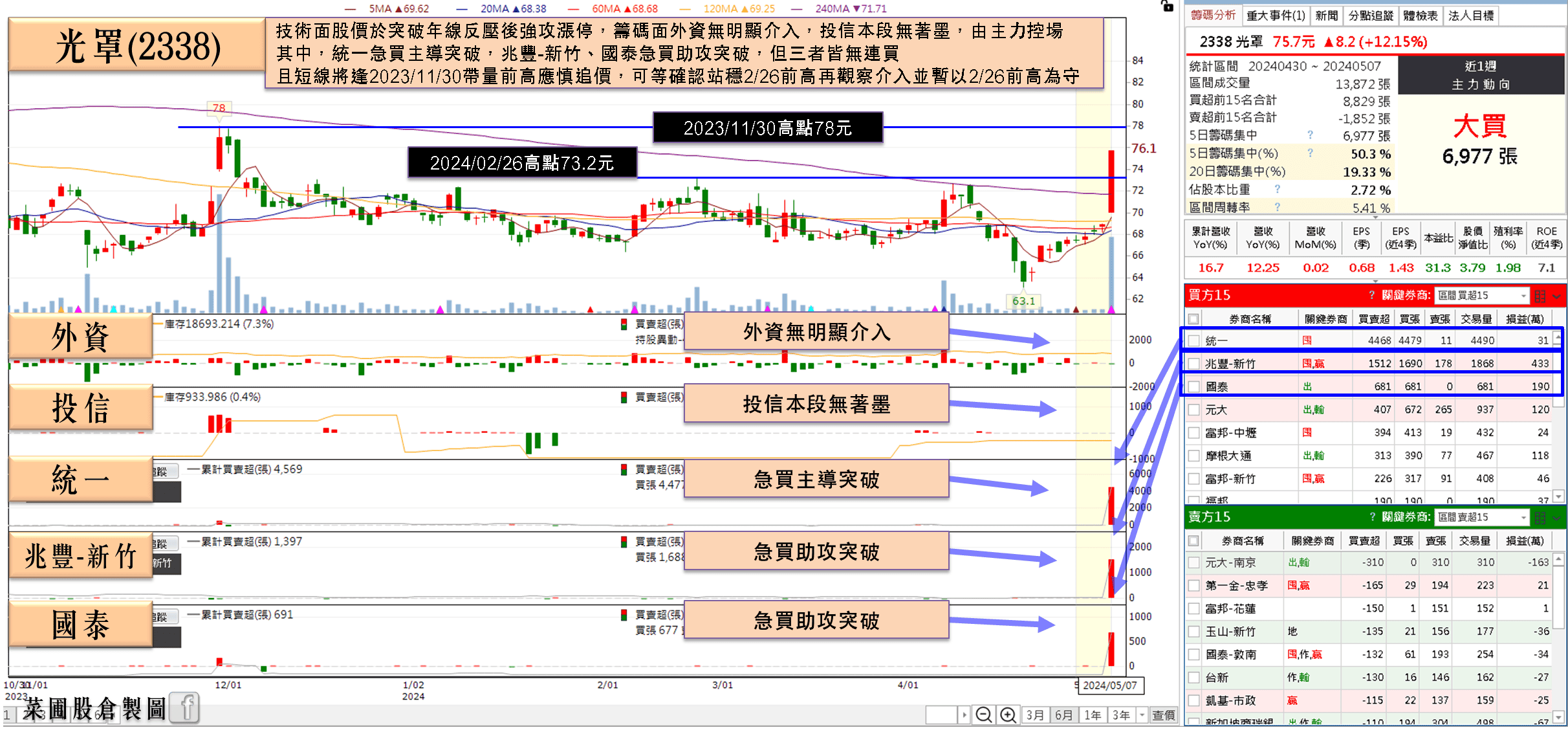Click the 查價 button

(1163, 715)
